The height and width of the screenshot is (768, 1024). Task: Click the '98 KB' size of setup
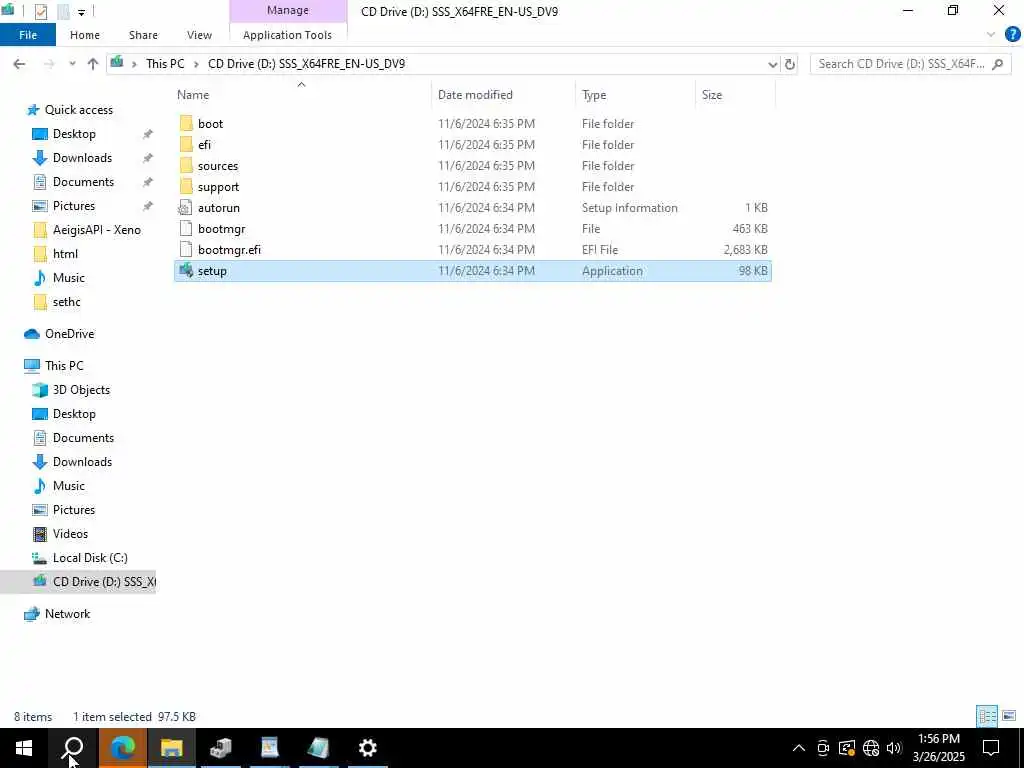753,270
